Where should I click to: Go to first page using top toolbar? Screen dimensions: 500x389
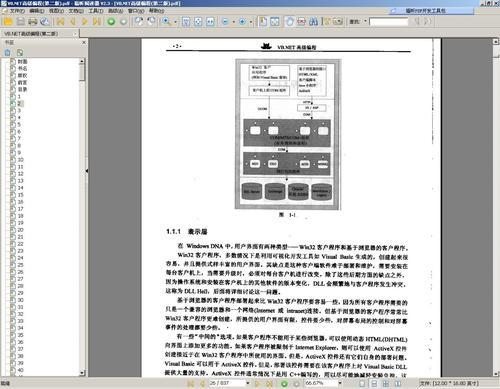tap(60, 22)
